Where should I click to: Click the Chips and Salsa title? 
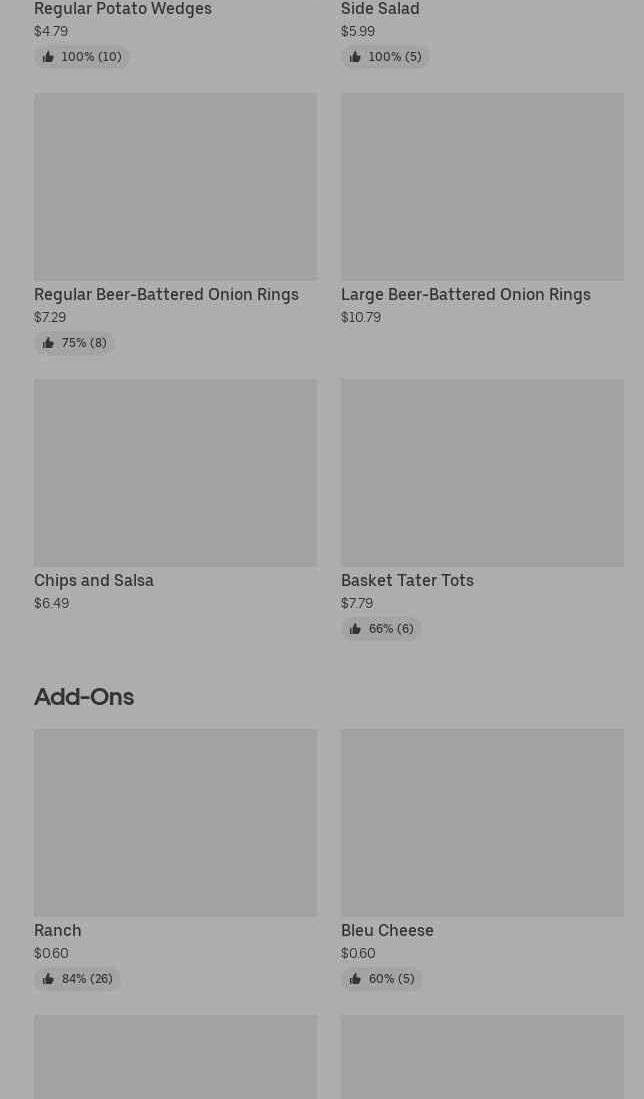coord(94,580)
